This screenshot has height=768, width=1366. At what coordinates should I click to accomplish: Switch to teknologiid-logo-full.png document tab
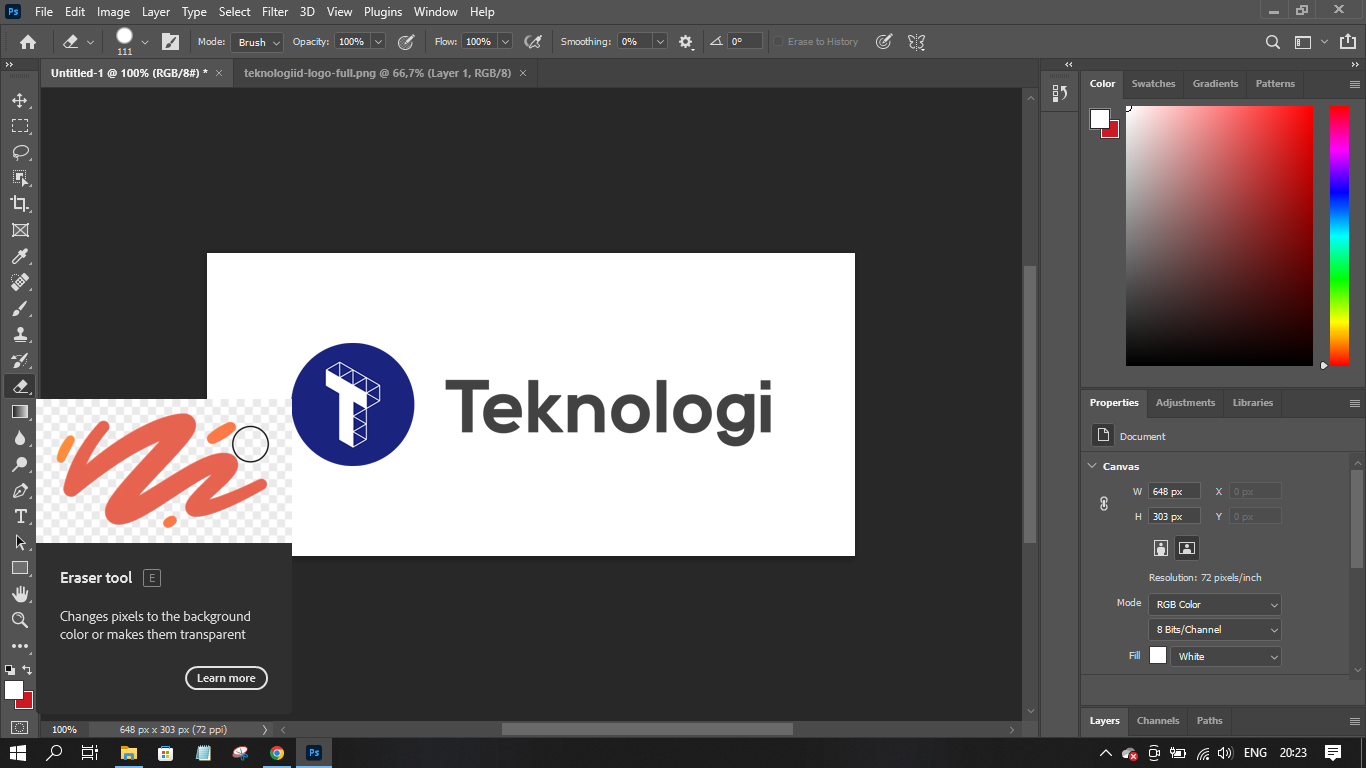(x=377, y=73)
